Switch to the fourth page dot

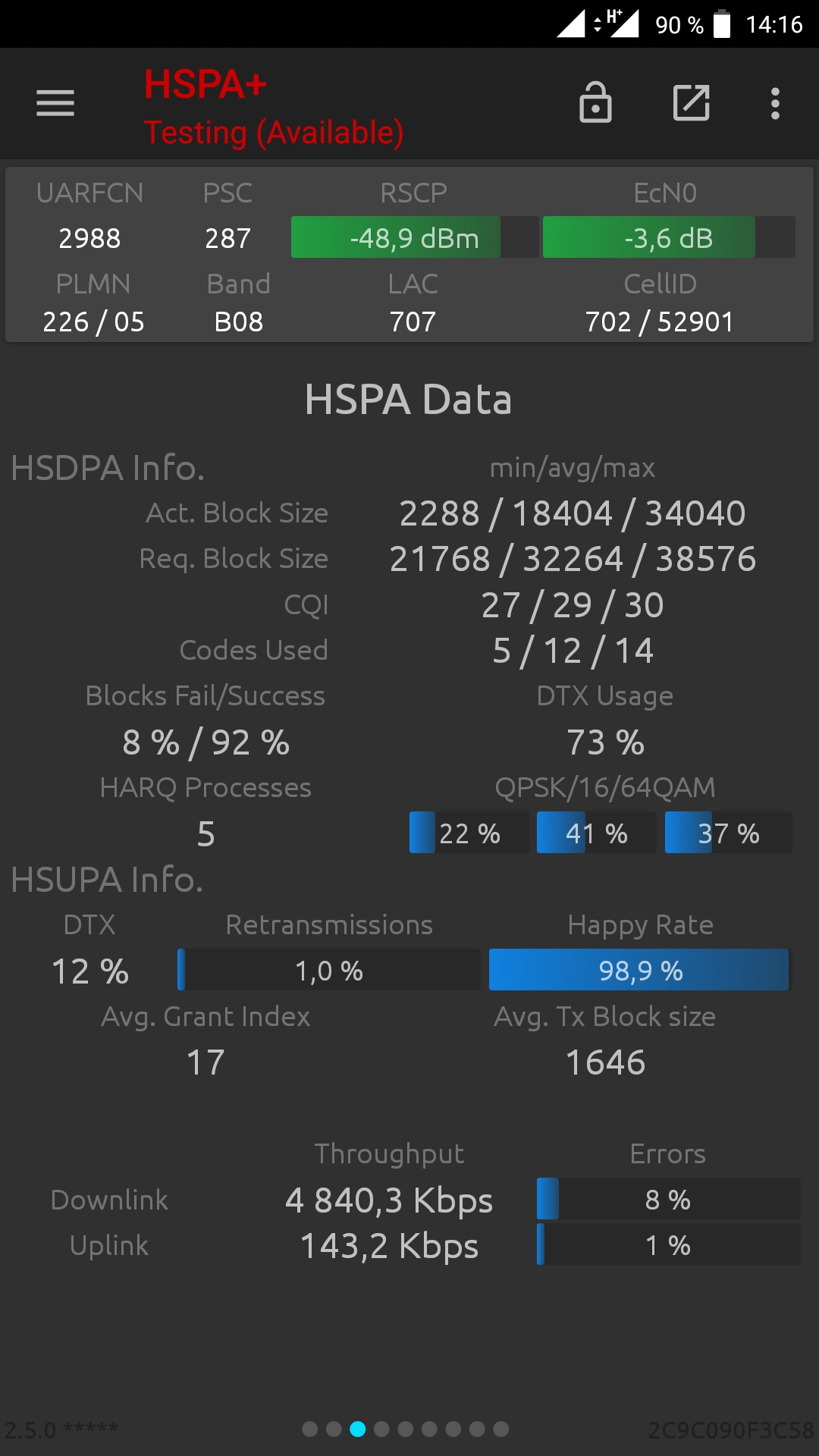tap(381, 1429)
